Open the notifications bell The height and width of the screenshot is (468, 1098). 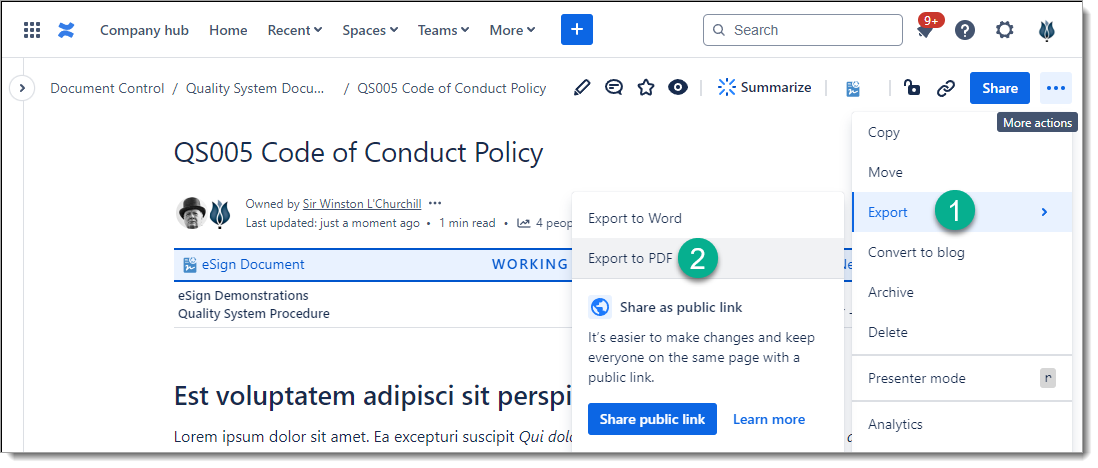coord(925,31)
